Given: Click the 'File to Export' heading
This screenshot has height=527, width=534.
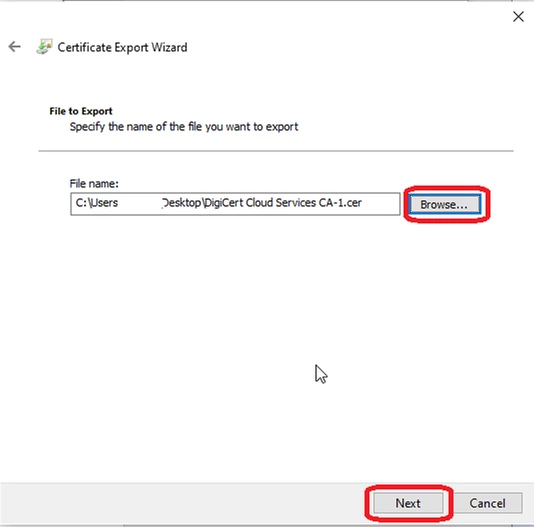Looking at the screenshot, I should (81, 111).
